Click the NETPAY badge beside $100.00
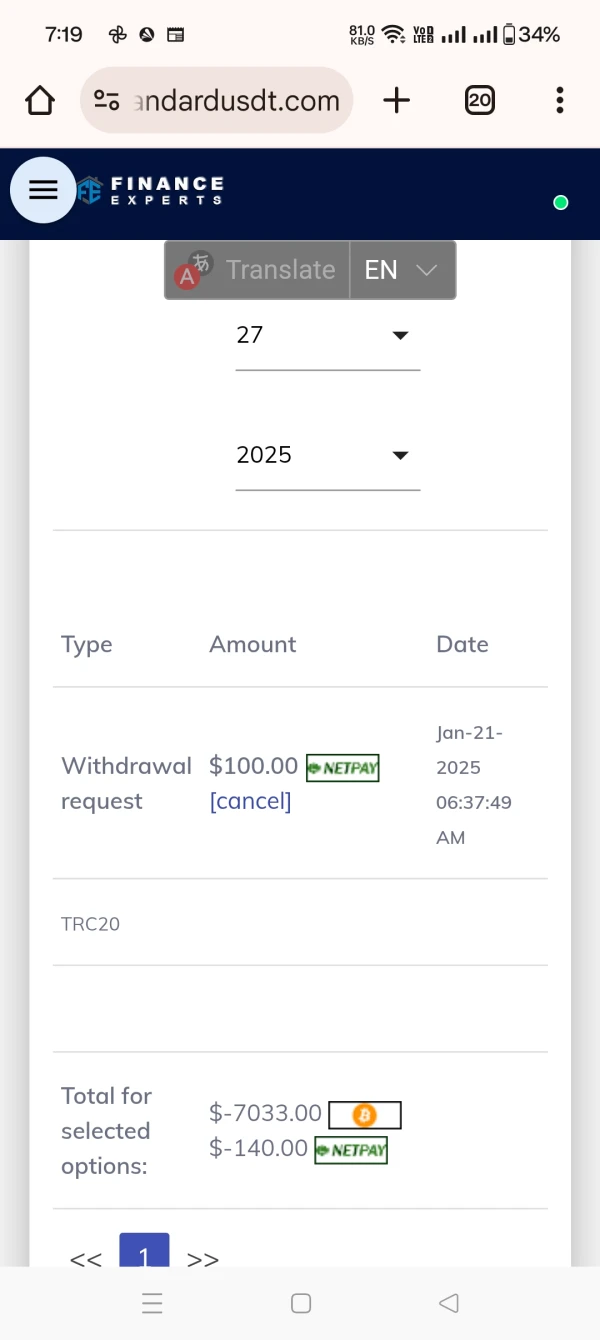Viewport: 600px width, 1340px height. pos(342,768)
